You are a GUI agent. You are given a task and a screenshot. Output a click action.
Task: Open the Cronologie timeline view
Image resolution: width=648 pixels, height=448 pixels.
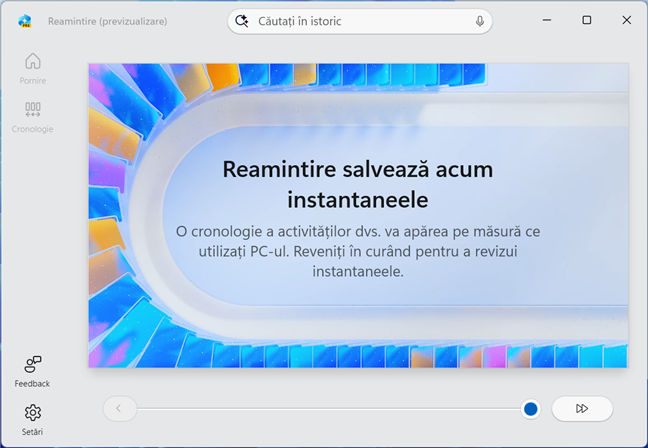click(x=33, y=118)
